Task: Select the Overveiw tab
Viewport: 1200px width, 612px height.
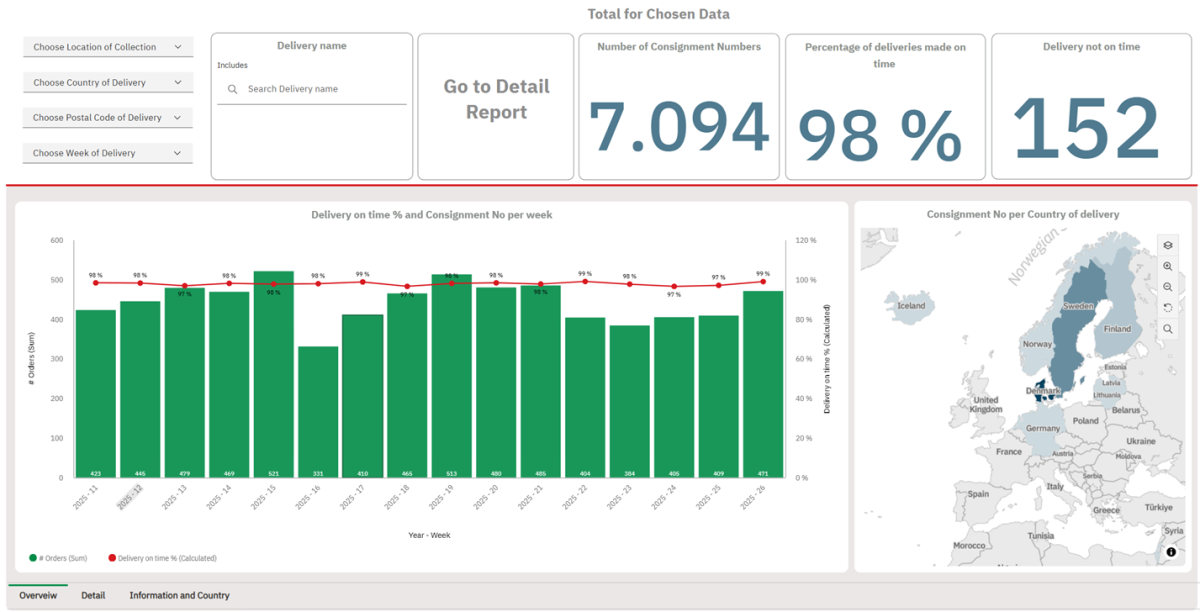Action: click(x=38, y=595)
